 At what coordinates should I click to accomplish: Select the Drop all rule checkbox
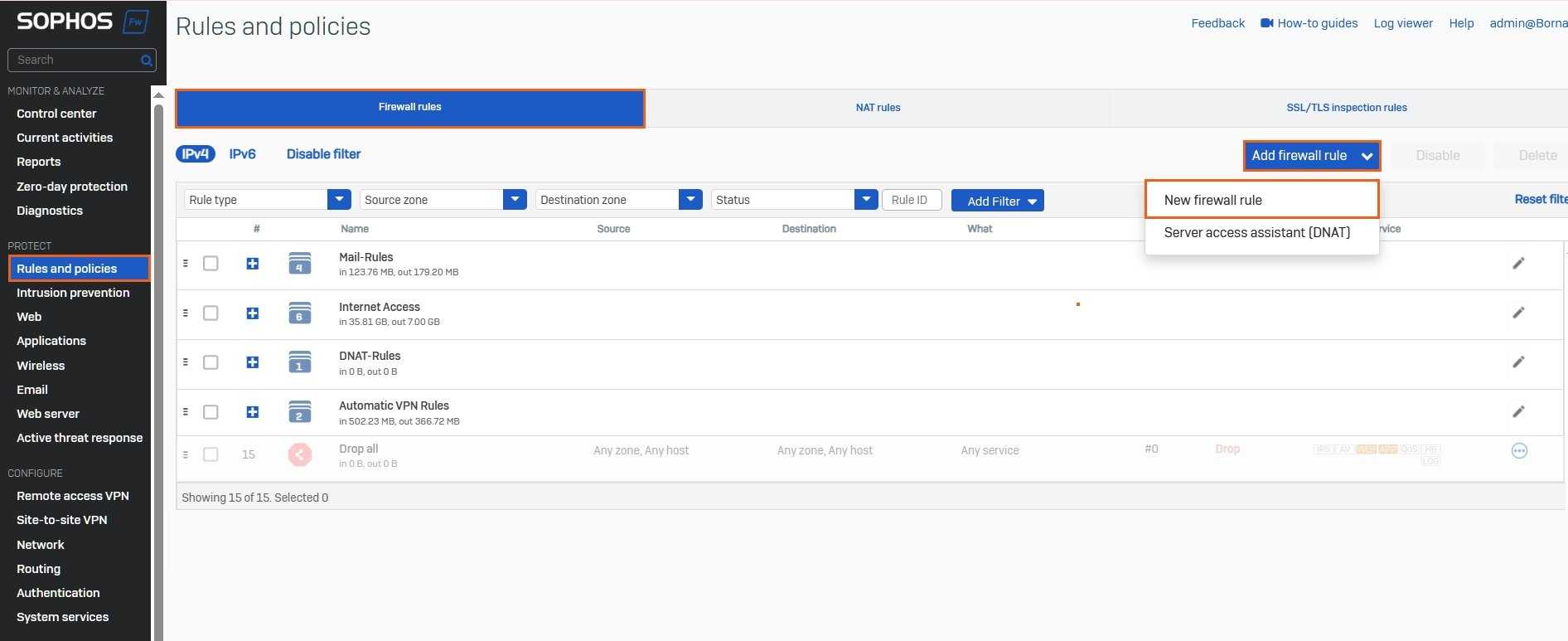pos(211,454)
